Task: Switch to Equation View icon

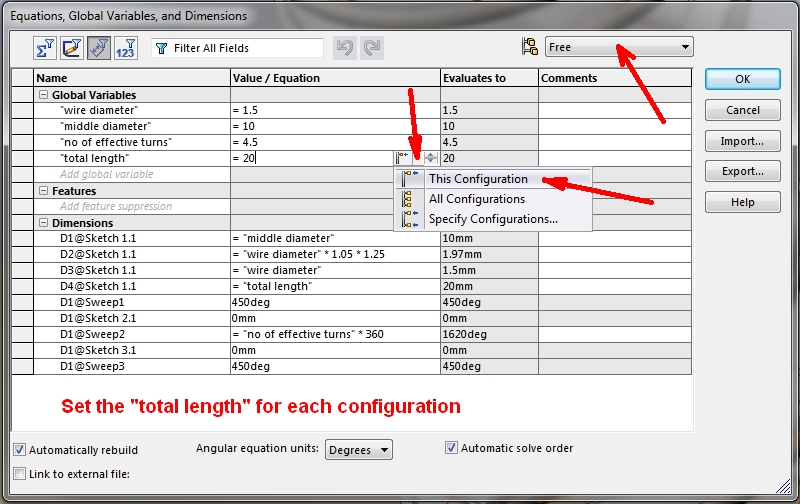Action: [45, 48]
